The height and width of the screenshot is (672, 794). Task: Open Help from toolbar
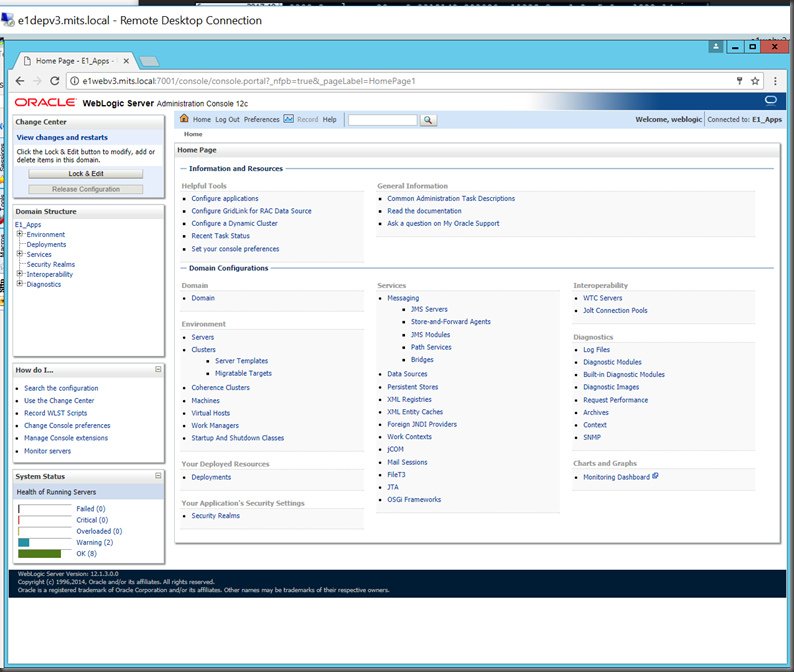(330, 120)
